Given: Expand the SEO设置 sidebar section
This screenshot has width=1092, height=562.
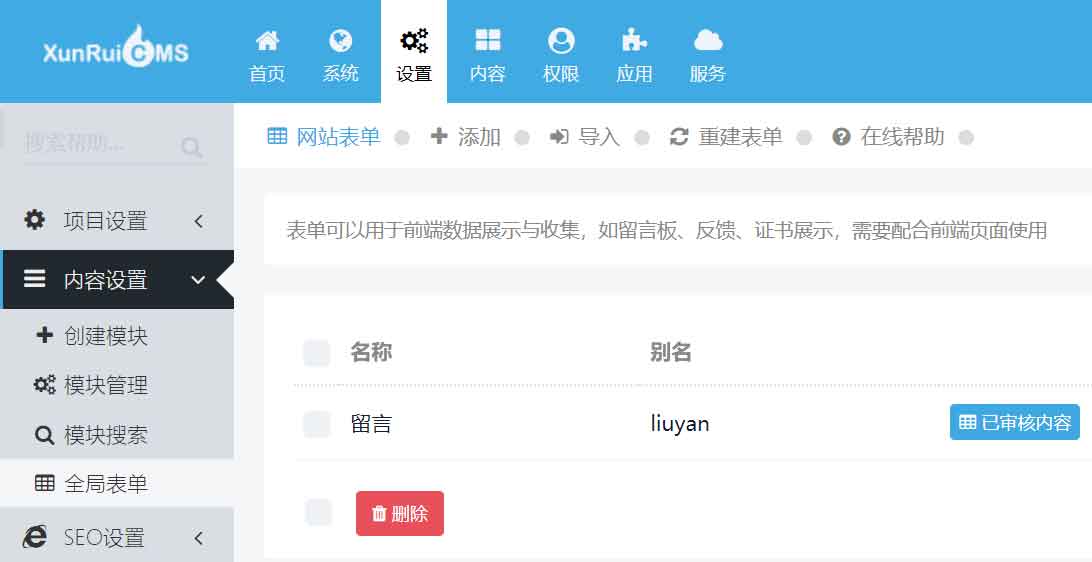Looking at the screenshot, I should tap(117, 537).
